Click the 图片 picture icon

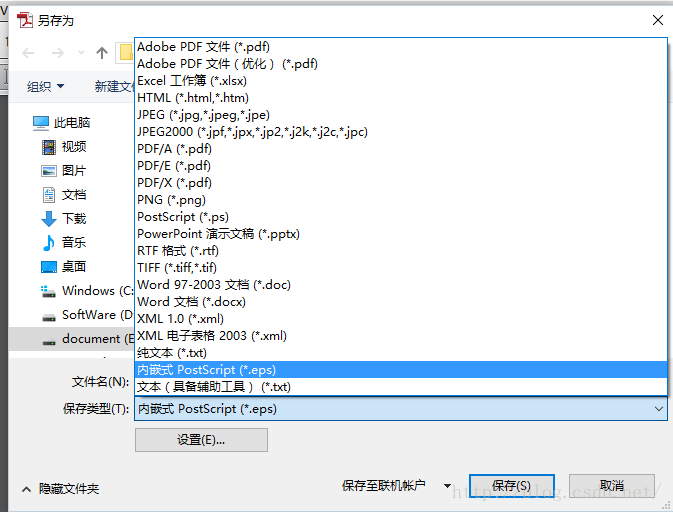click(x=49, y=171)
